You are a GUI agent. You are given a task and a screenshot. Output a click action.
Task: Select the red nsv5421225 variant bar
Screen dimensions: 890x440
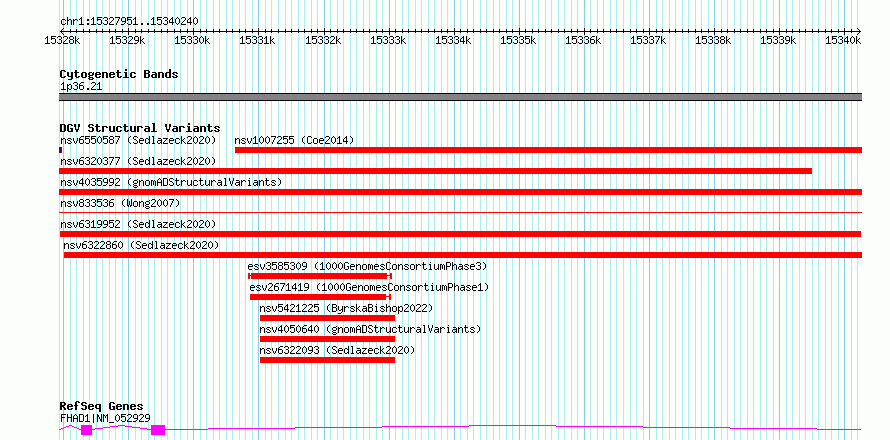[327, 318]
